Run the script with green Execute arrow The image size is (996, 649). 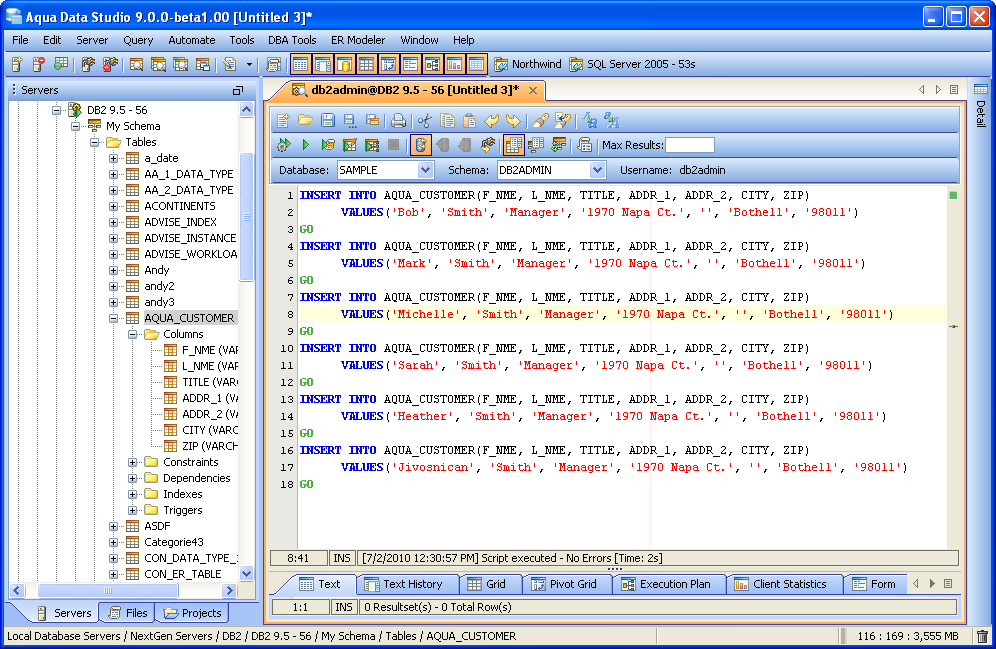pos(306,145)
